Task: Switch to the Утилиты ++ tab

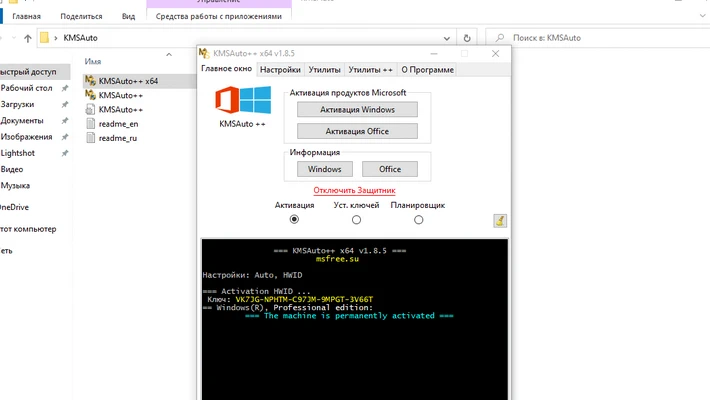Action: tap(370, 70)
